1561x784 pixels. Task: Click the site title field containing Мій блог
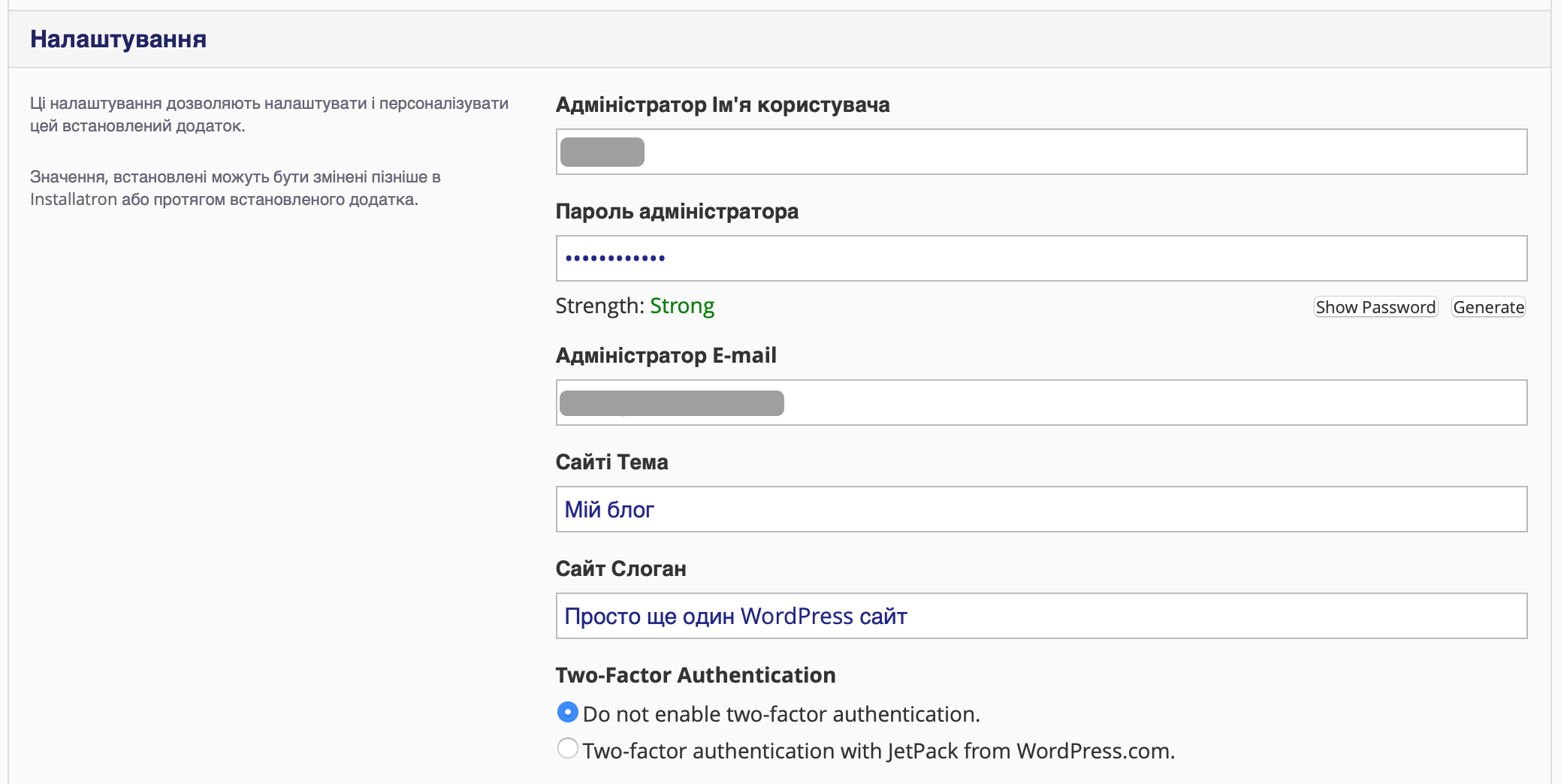pos(1040,509)
